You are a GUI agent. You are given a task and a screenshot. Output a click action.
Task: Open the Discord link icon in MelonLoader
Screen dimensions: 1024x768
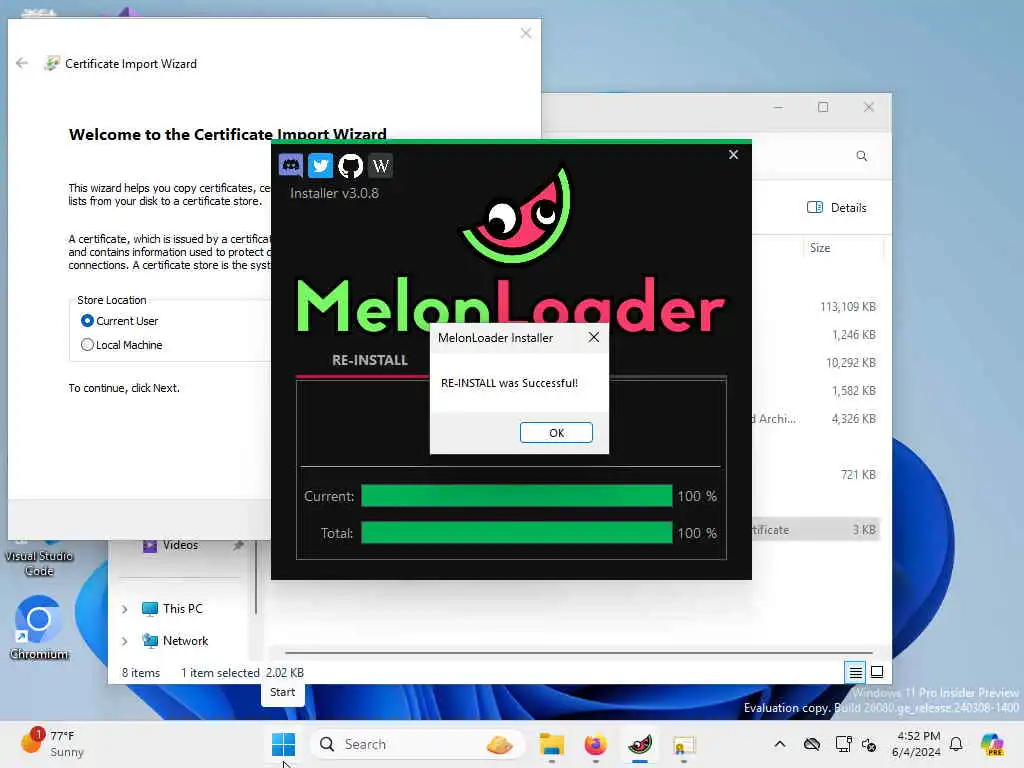pos(291,165)
